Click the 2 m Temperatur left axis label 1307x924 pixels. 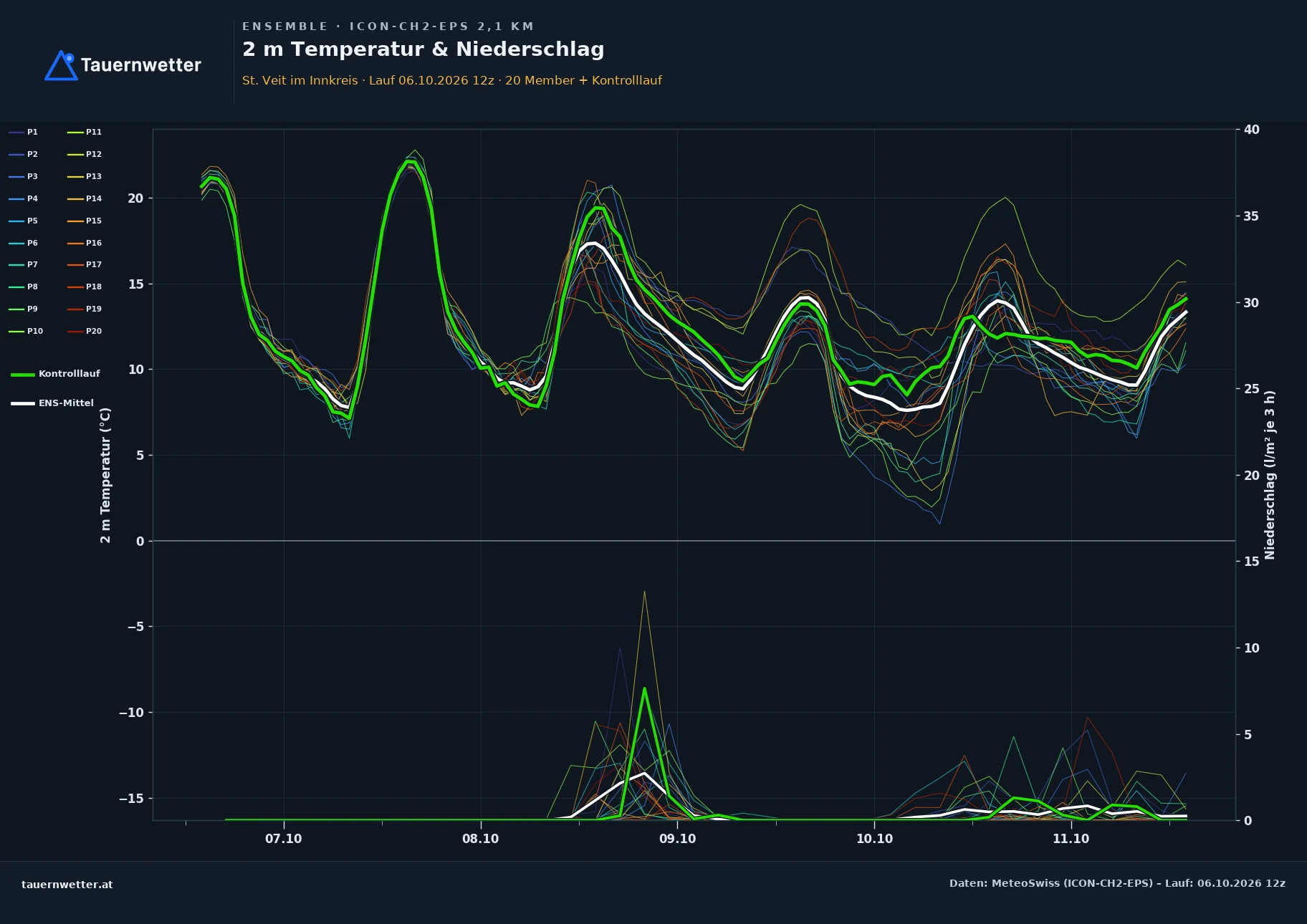click(x=105, y=475)
